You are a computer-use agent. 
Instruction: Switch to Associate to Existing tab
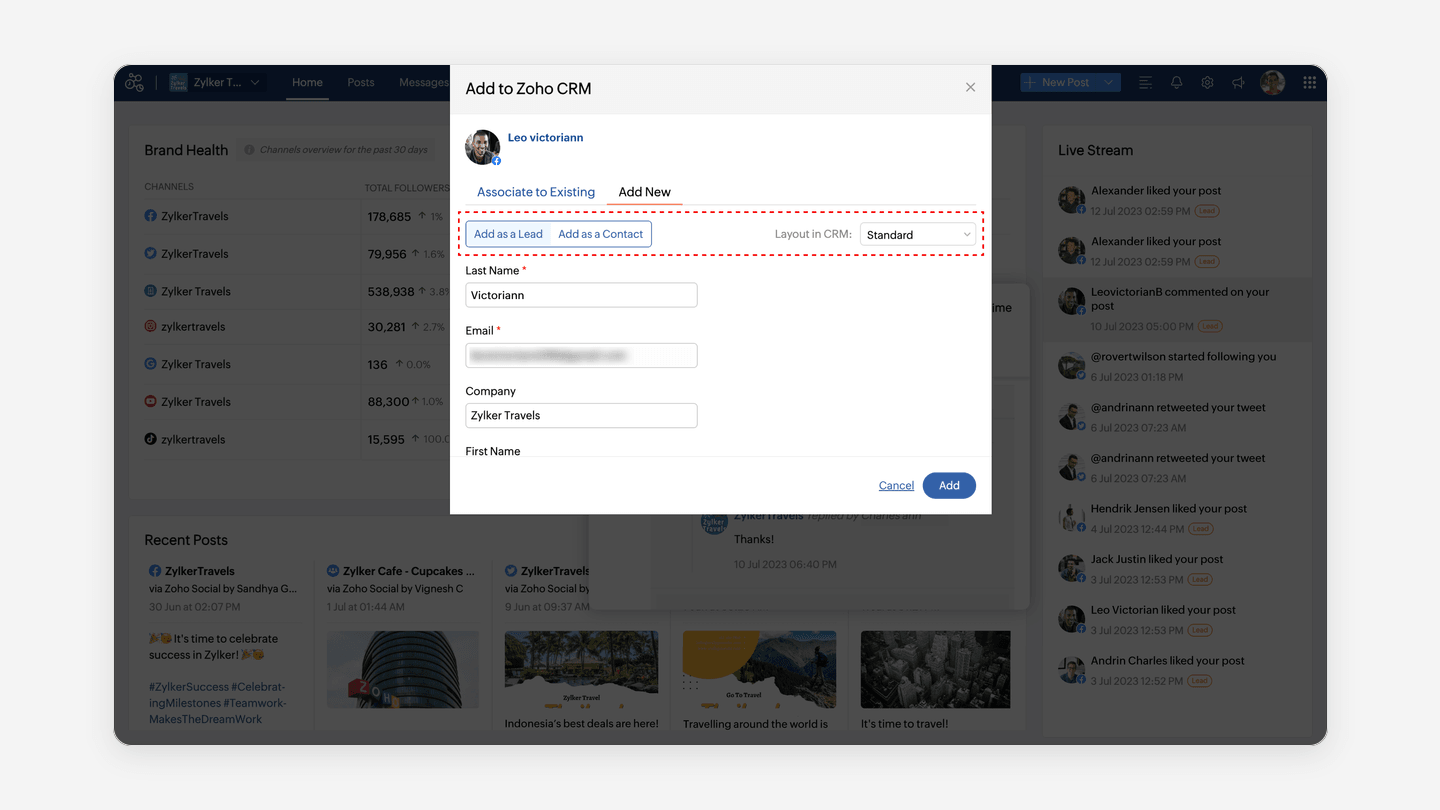(536, 192)
